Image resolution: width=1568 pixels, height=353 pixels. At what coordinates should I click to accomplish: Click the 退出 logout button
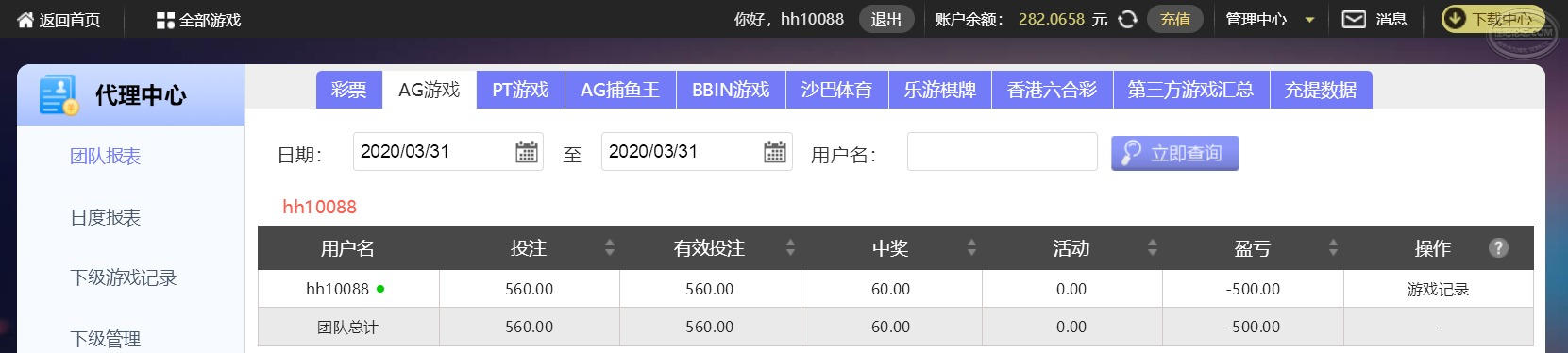pyautogui.click(x=885, y=19)
